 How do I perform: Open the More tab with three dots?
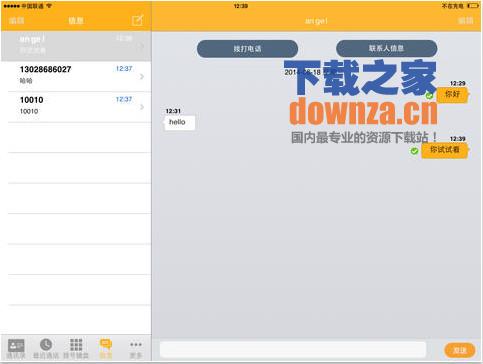[136, 348]
